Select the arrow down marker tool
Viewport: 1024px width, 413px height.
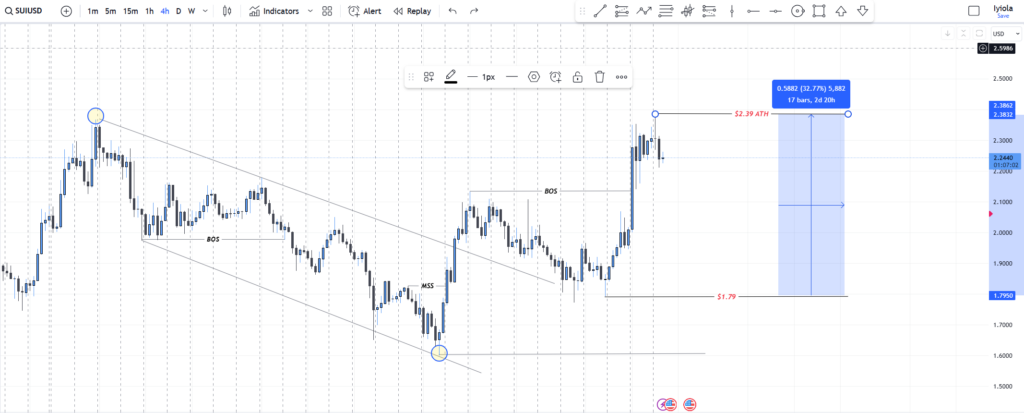(863, 11)
